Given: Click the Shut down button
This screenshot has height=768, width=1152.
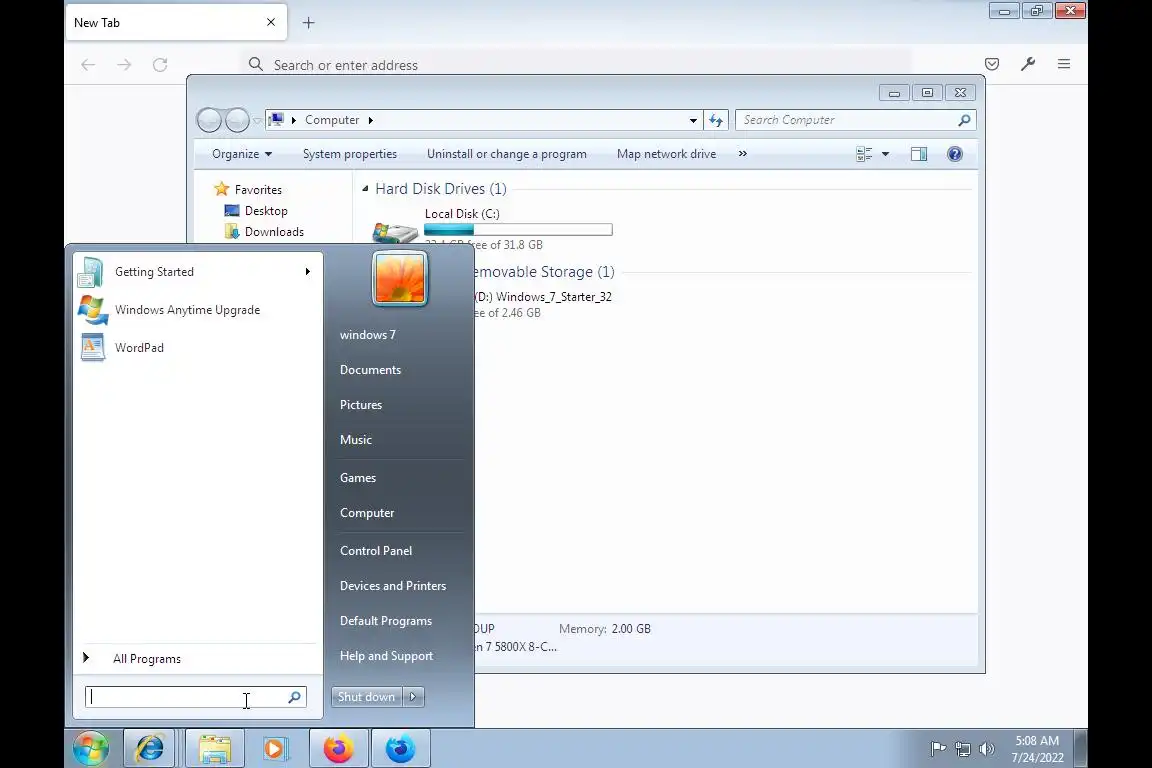Looking at the screenshot, I should pyautogui.click(x=367, y=697).
